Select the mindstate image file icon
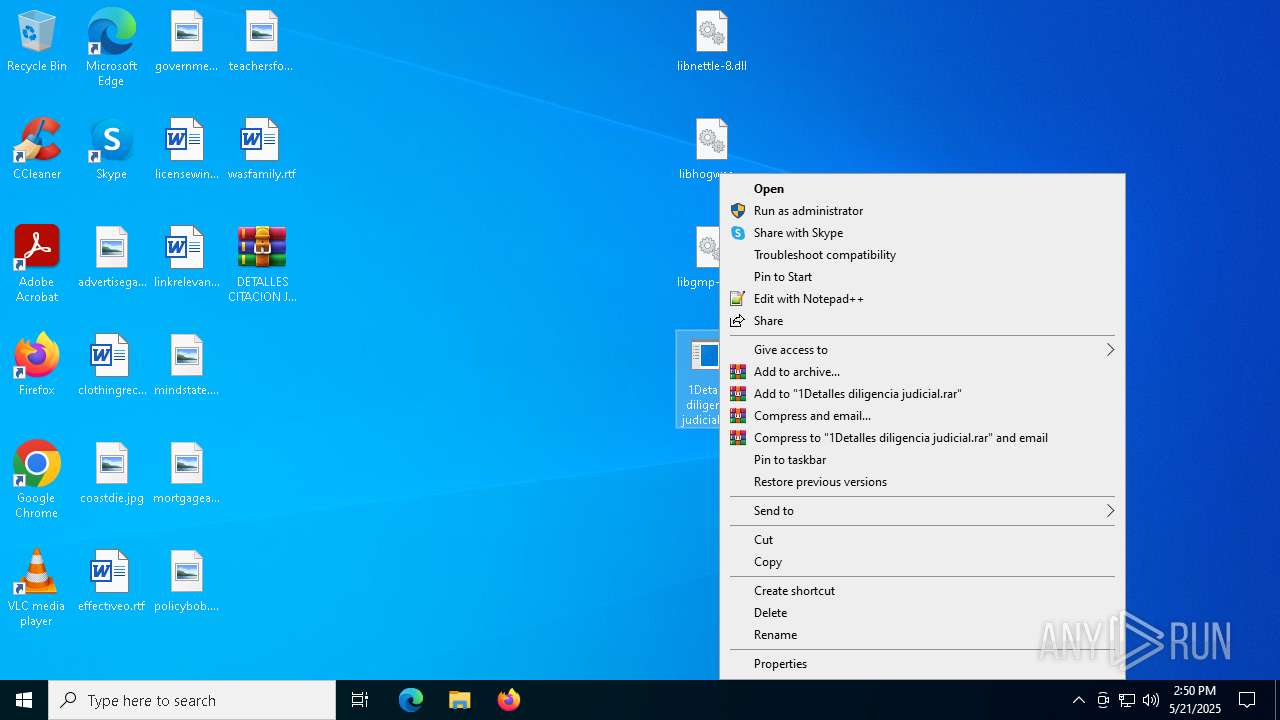 186,365
